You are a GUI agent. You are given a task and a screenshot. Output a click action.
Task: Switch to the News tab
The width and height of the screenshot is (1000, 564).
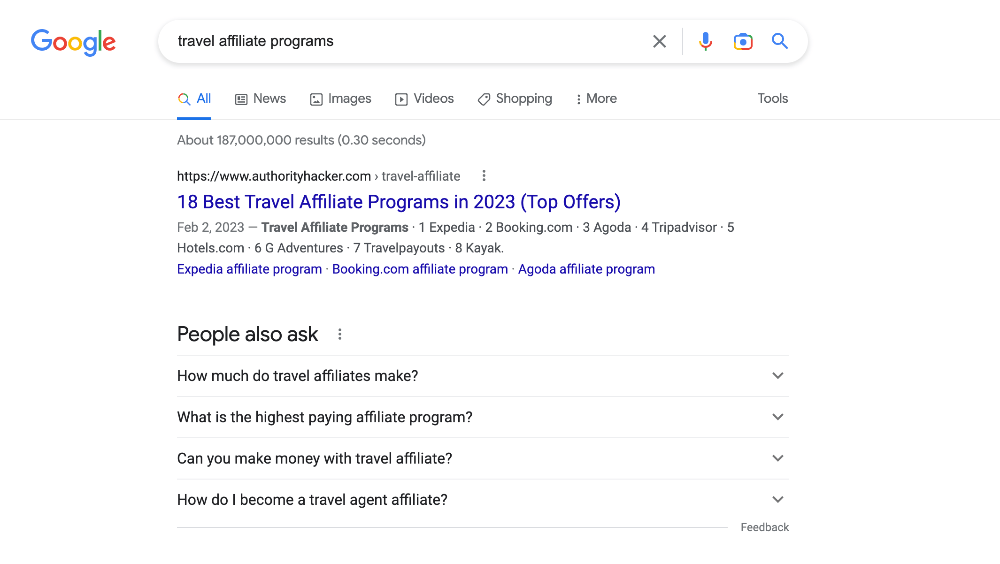(x=260, y=99)
